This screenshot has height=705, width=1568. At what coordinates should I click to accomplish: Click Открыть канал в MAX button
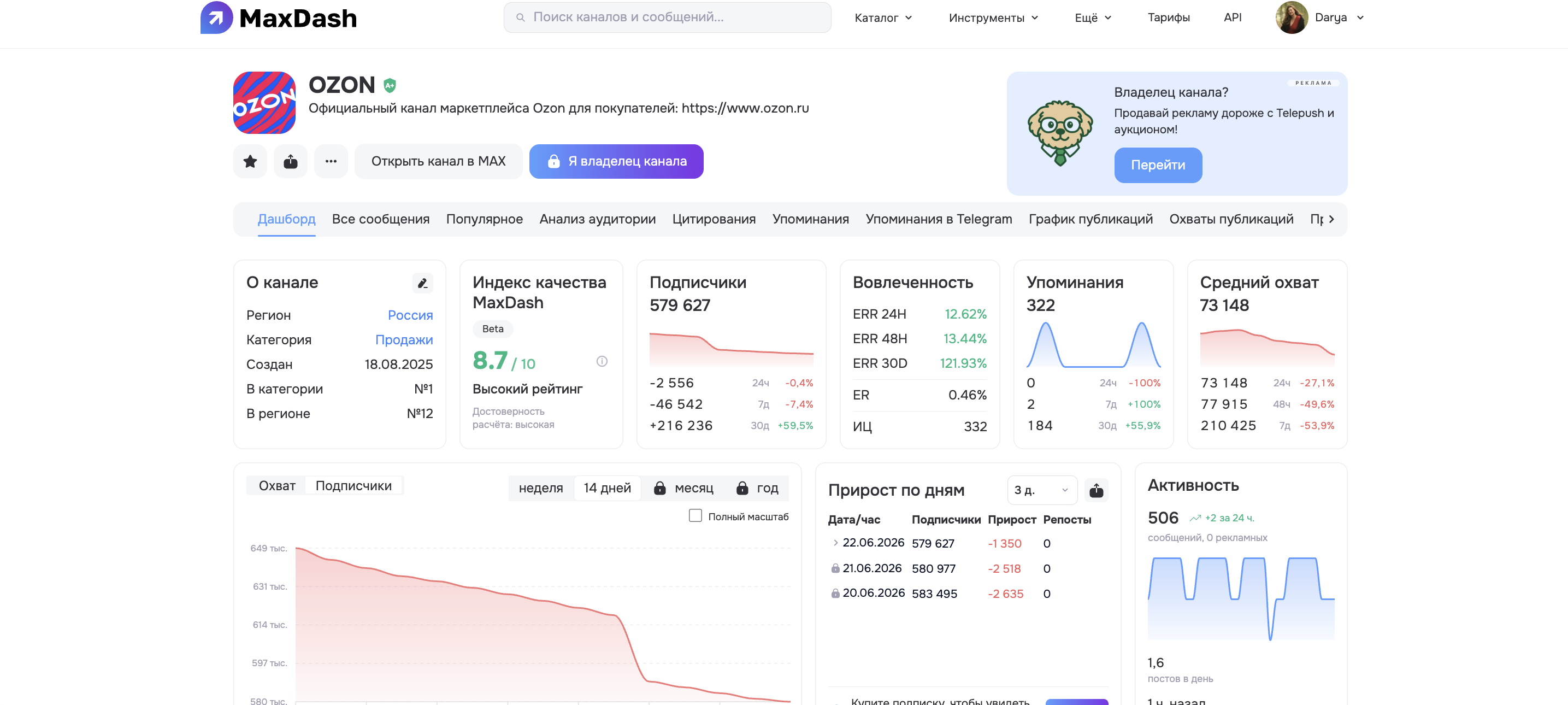point(438,161)
